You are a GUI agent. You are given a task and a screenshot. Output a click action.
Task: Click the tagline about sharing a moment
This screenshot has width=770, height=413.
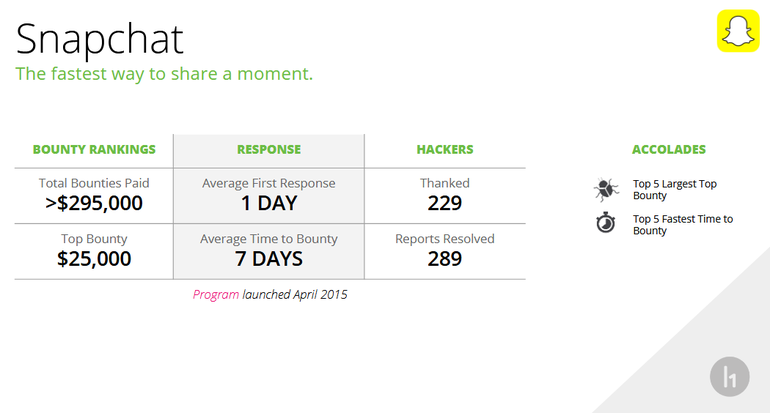point(164,74)
